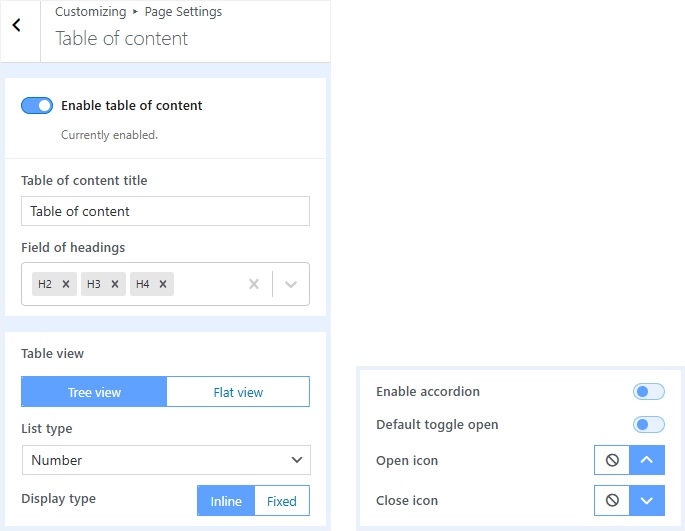Turn on Enable accordion switch
This screenshot has width=685, height=531.
pyautogui.click(x=648, y=392)
